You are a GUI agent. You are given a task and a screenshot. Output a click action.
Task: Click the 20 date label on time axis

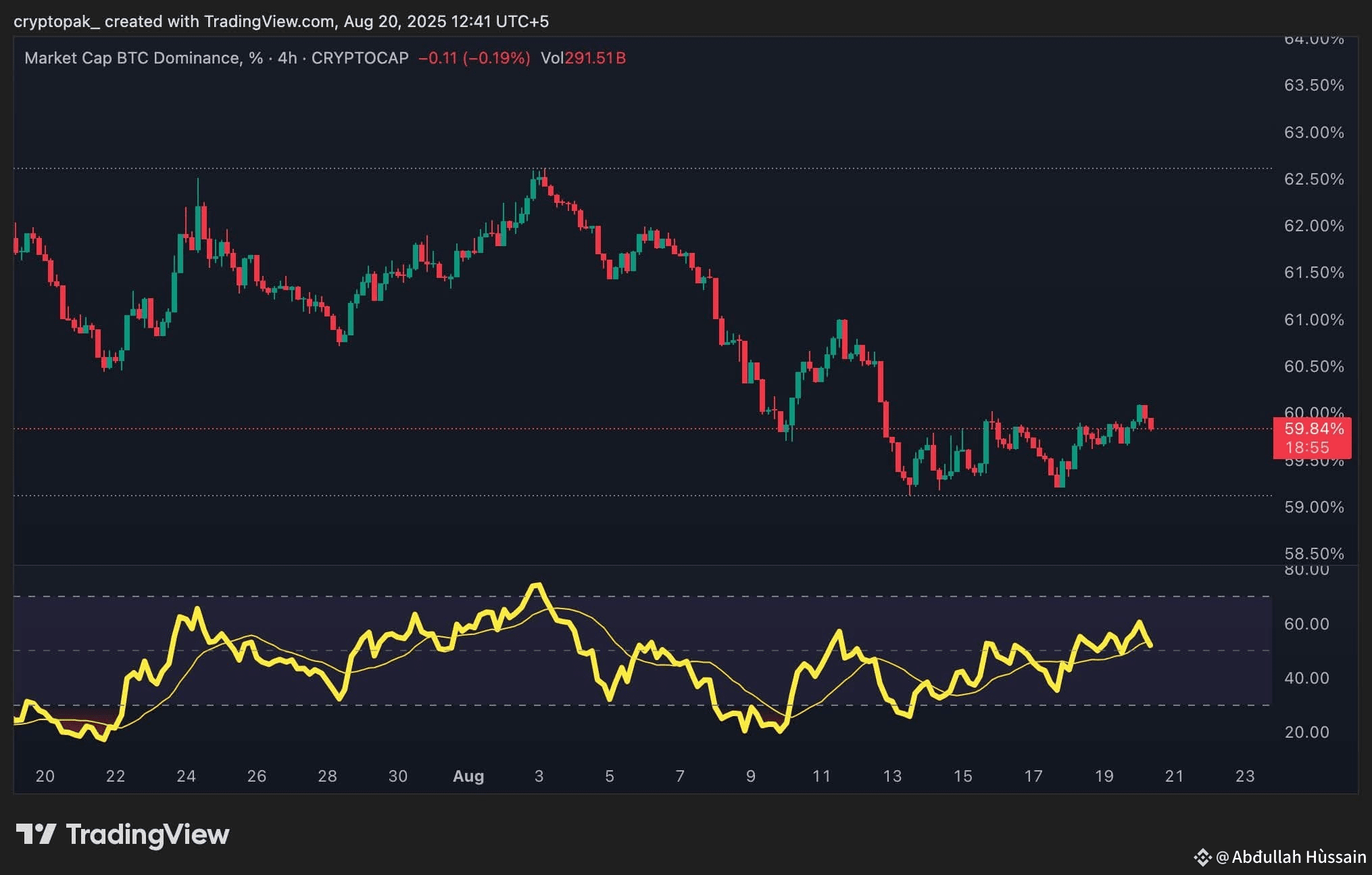[x=45, y=776]
